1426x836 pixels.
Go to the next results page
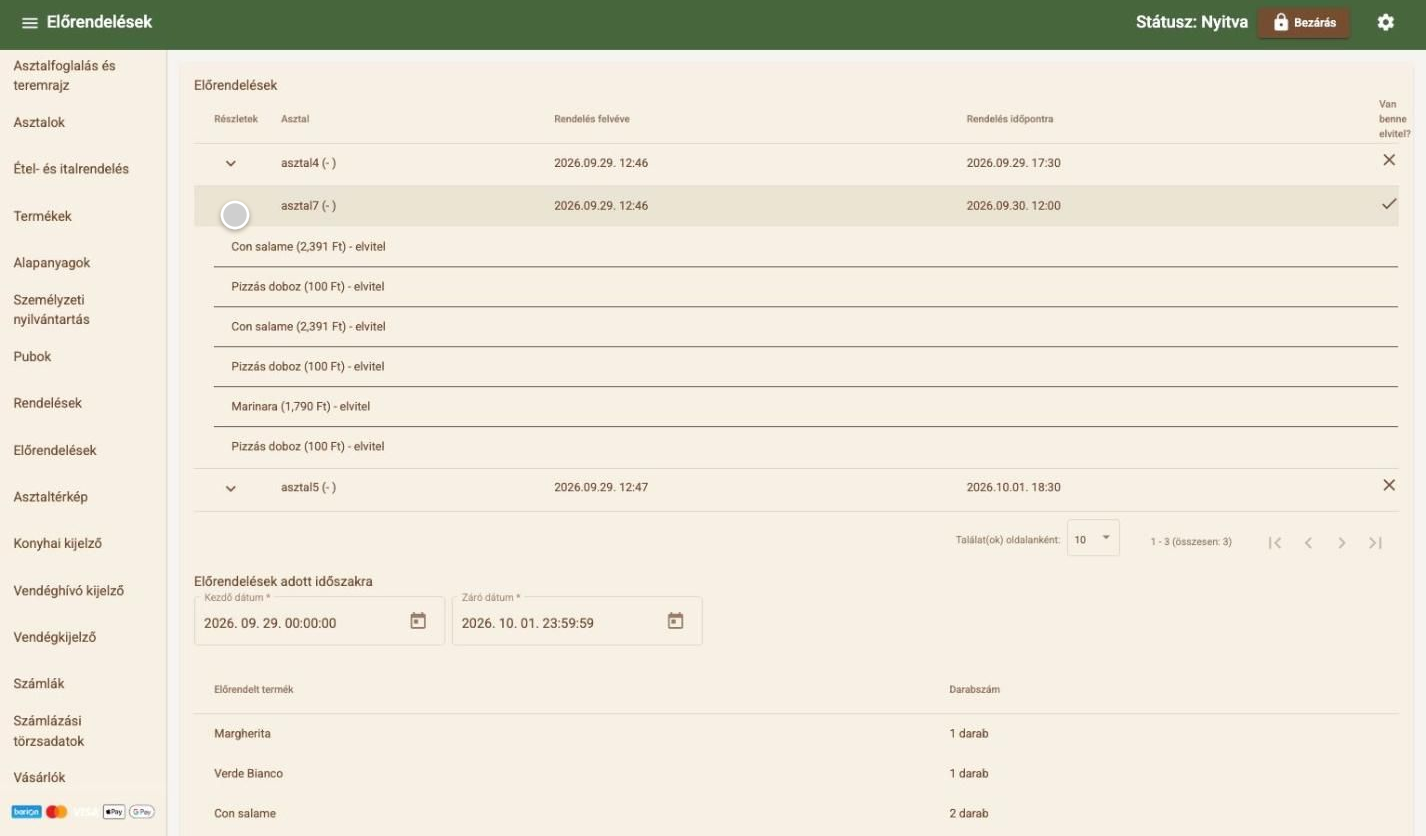1342,543
